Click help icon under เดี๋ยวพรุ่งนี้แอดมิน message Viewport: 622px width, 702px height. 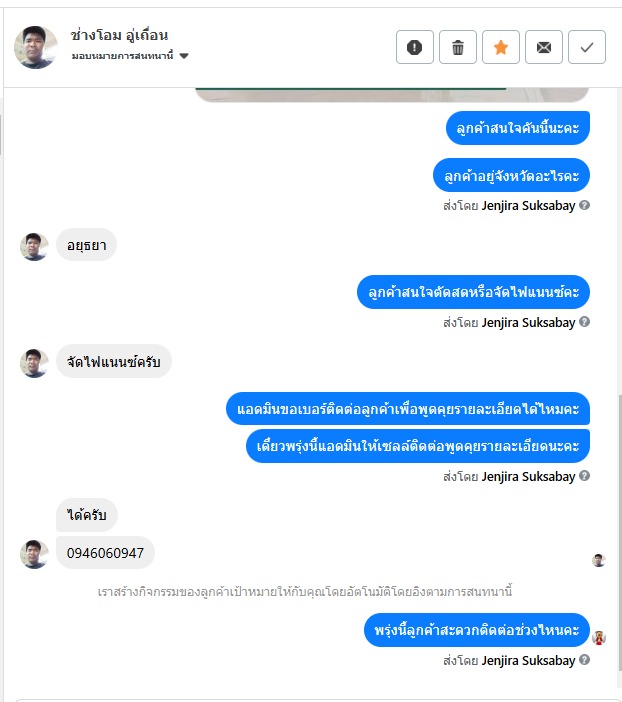click(x=584, y=476)
